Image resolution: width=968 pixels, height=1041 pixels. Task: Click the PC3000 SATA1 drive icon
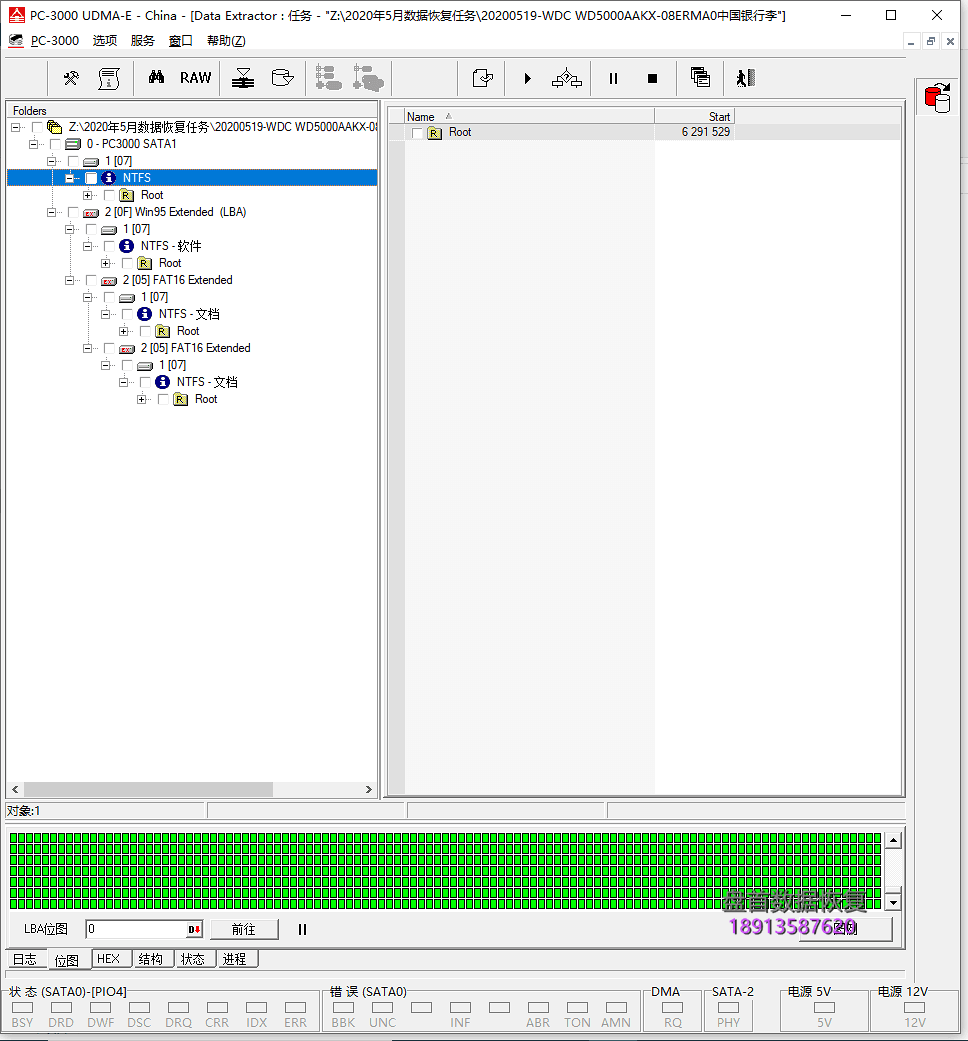pyautogui.click(x=73, y=144)
